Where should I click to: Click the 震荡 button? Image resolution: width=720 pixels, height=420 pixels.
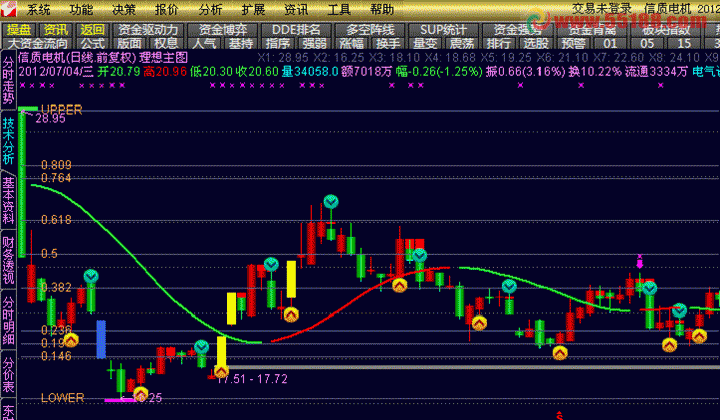(x=462, y=44)
